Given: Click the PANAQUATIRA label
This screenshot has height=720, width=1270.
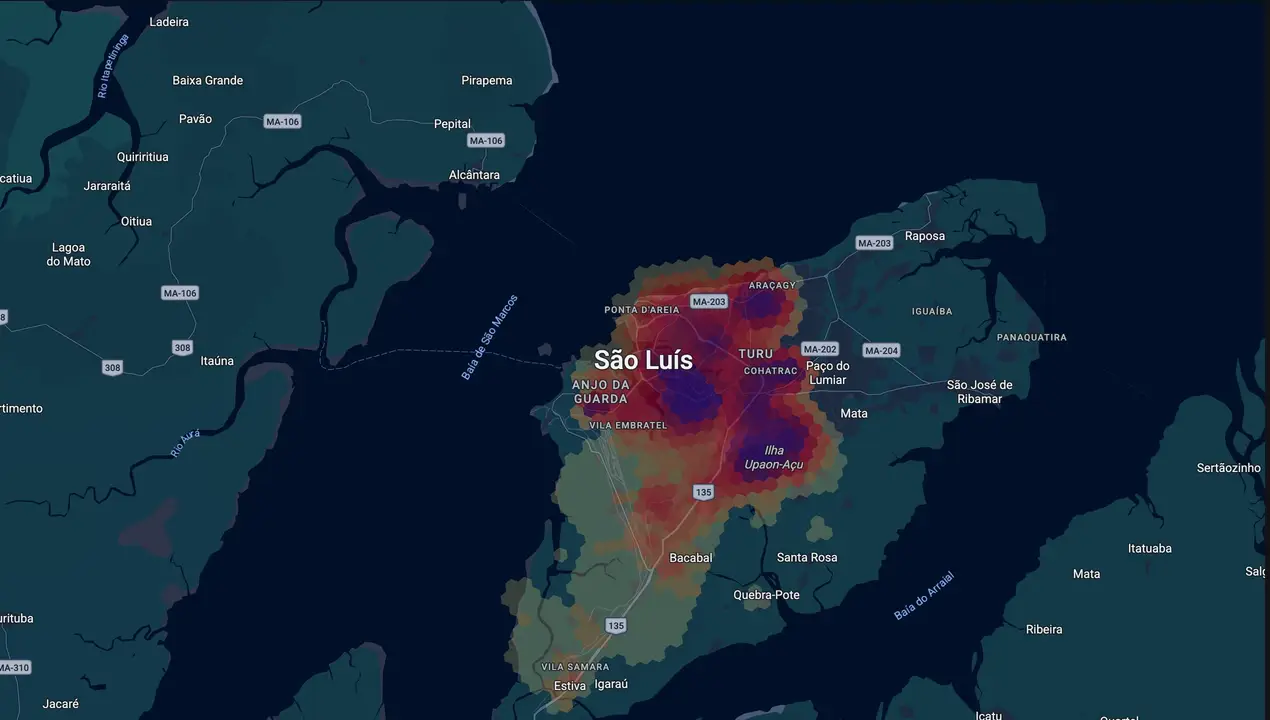Looking at the screenshot, I should tap(1032, 337).
